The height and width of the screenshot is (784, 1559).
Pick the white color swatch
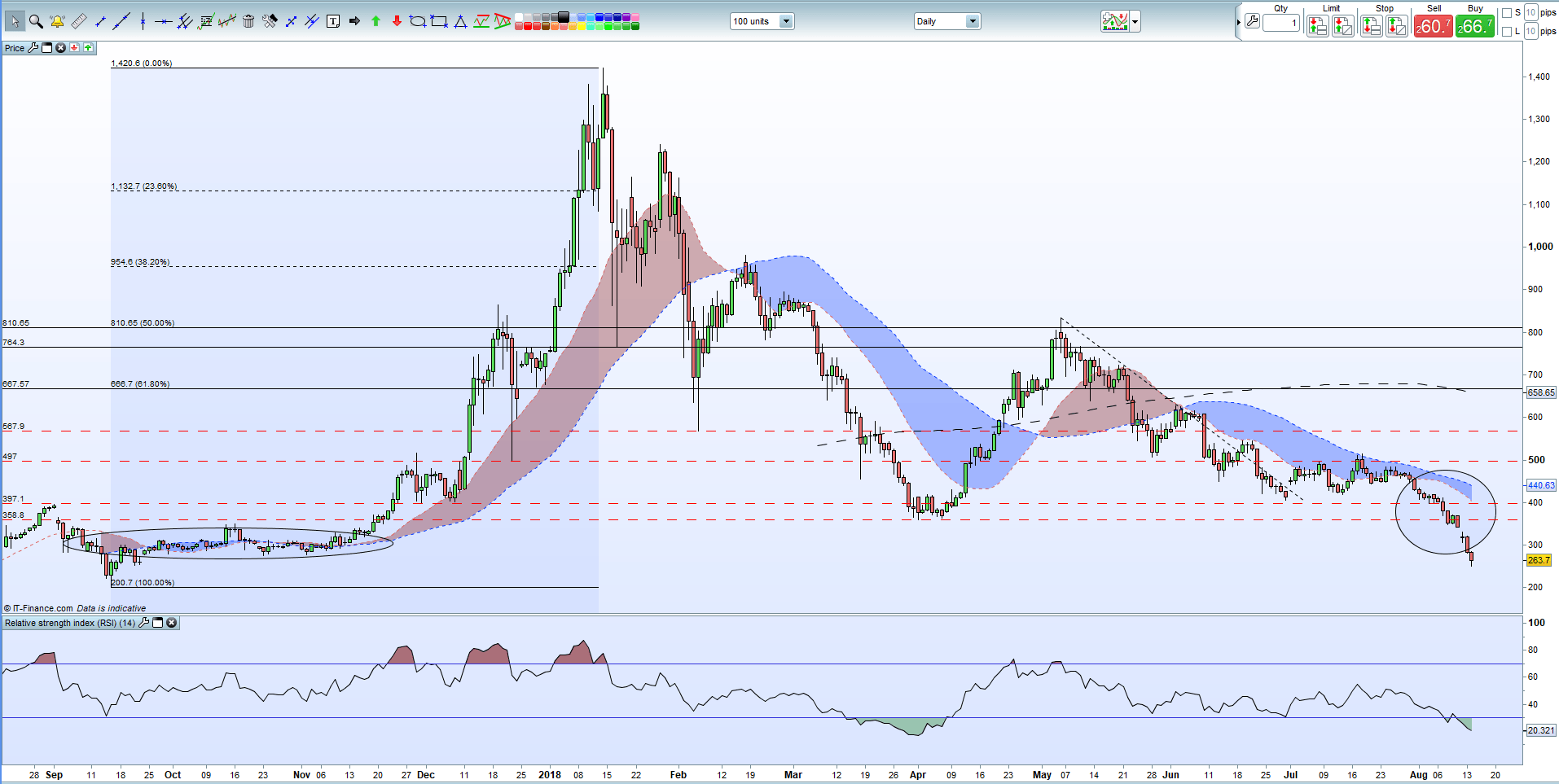[x=519, y=16]
